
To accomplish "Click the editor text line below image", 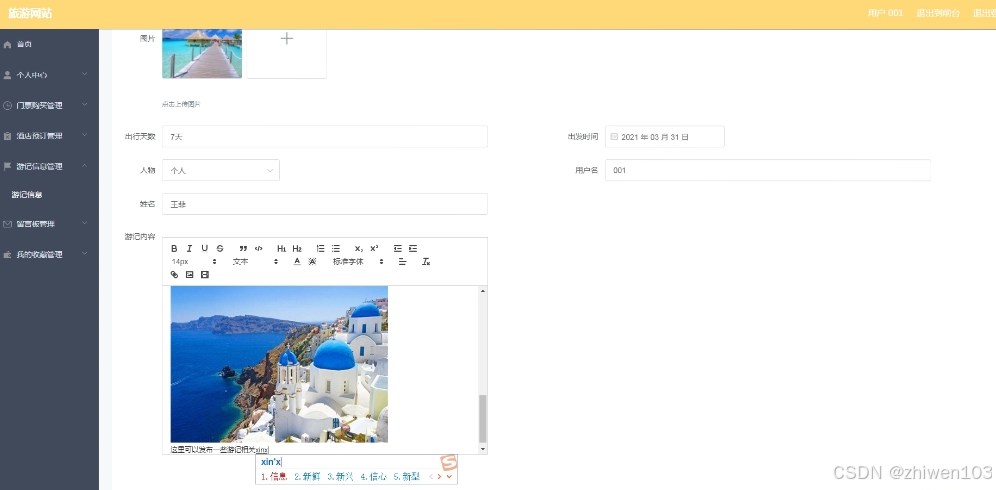I will (220, 449).
